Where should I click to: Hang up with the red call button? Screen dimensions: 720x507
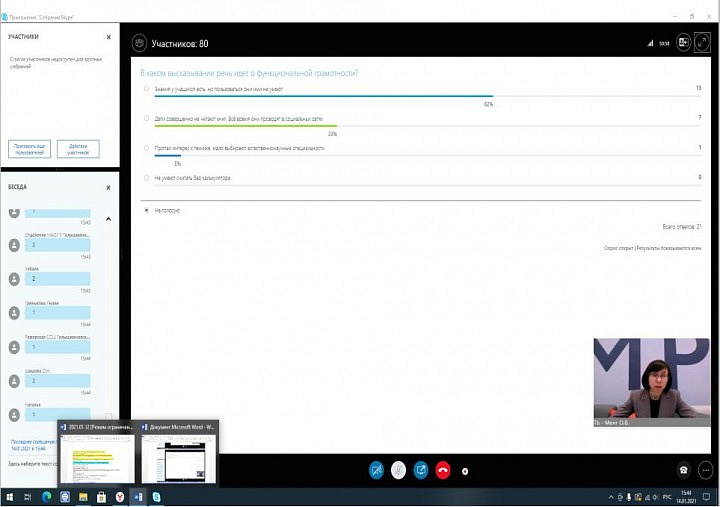pos(441,469)
